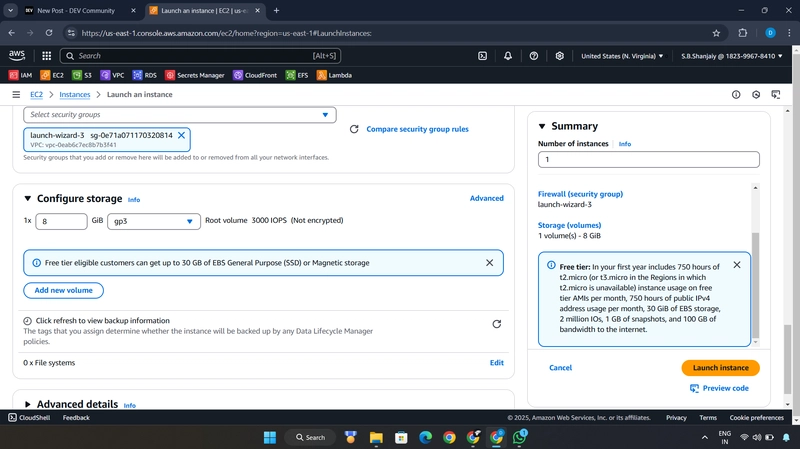Open the AWS home logo
This screenshot has width=800, height=449.
click(x=17, y=56)
